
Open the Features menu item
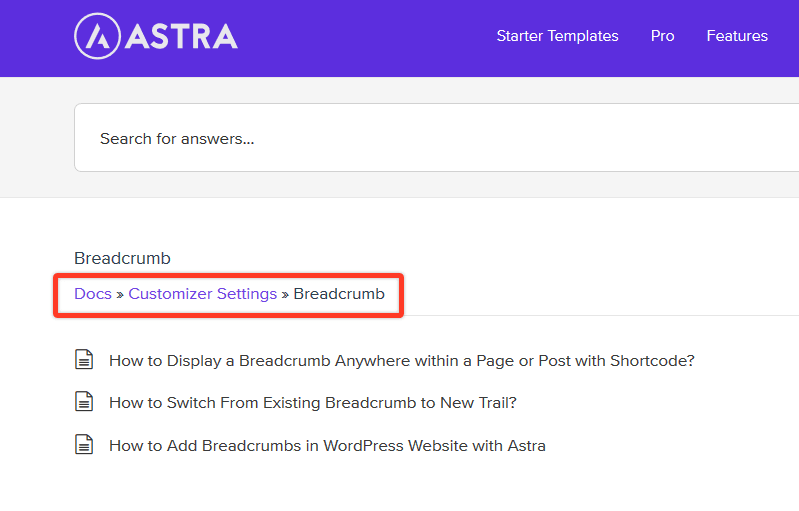point(737,36)
